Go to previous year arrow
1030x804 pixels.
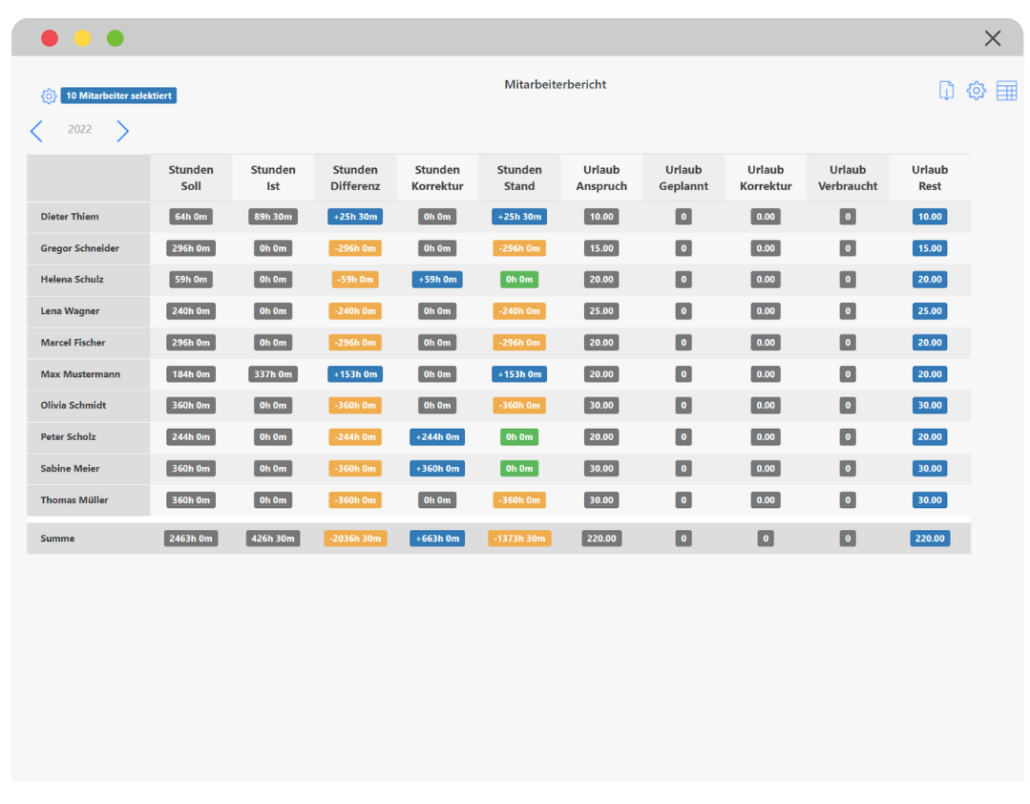click(x=37, y=131)
